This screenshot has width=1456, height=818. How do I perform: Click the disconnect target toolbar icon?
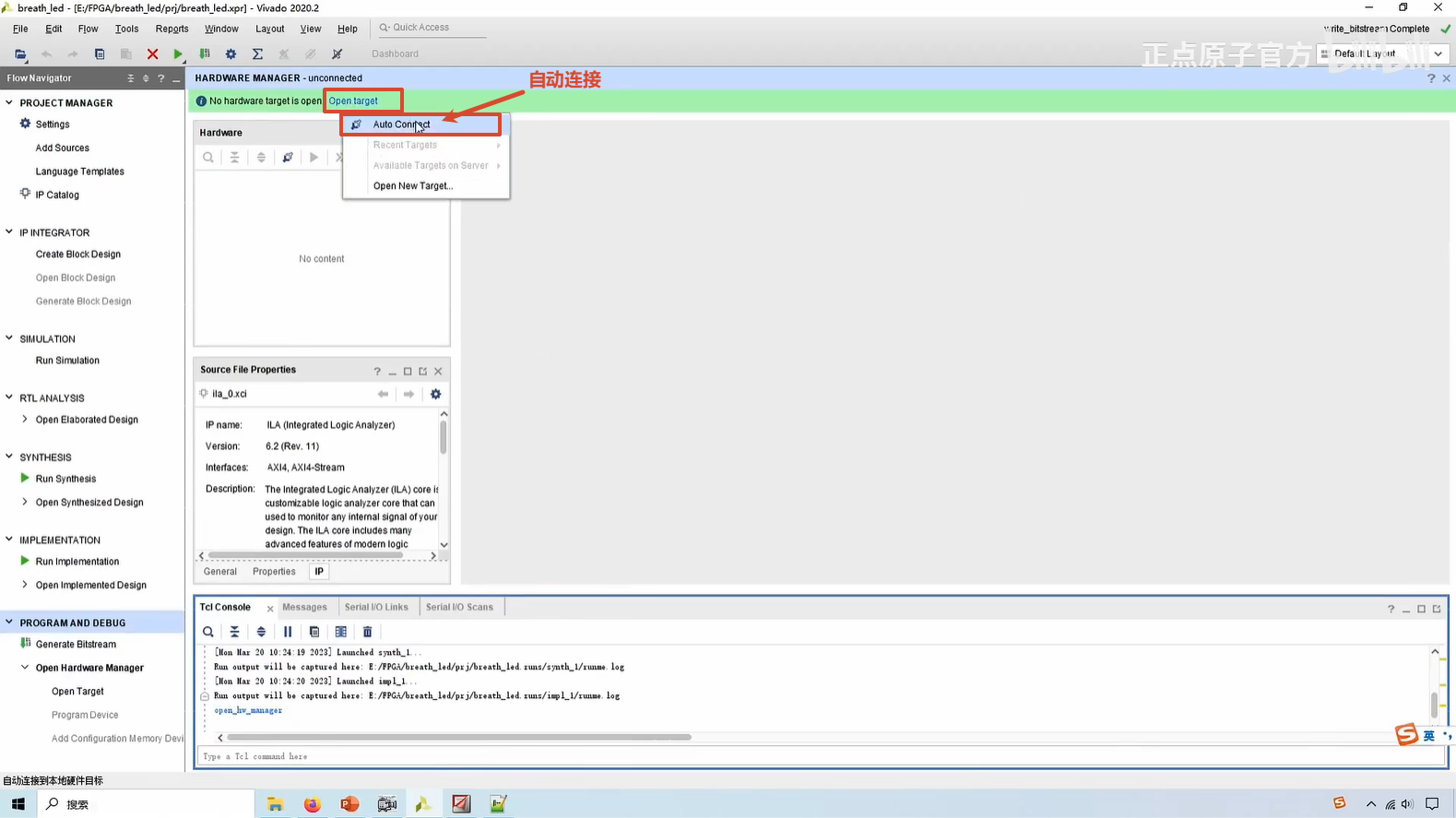[x=337, y=54]
